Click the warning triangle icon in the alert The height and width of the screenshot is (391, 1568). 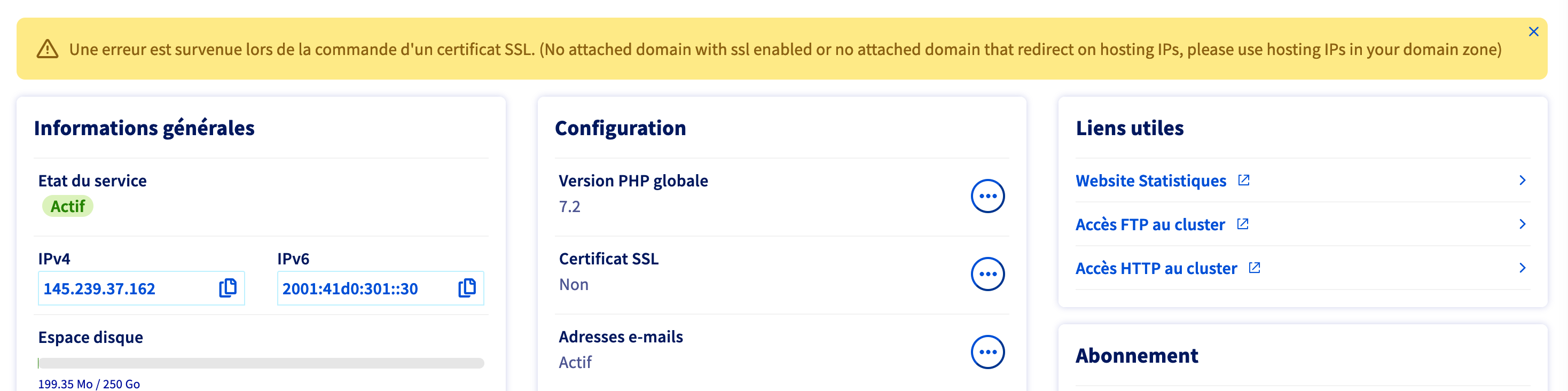(x=48, y=49)
